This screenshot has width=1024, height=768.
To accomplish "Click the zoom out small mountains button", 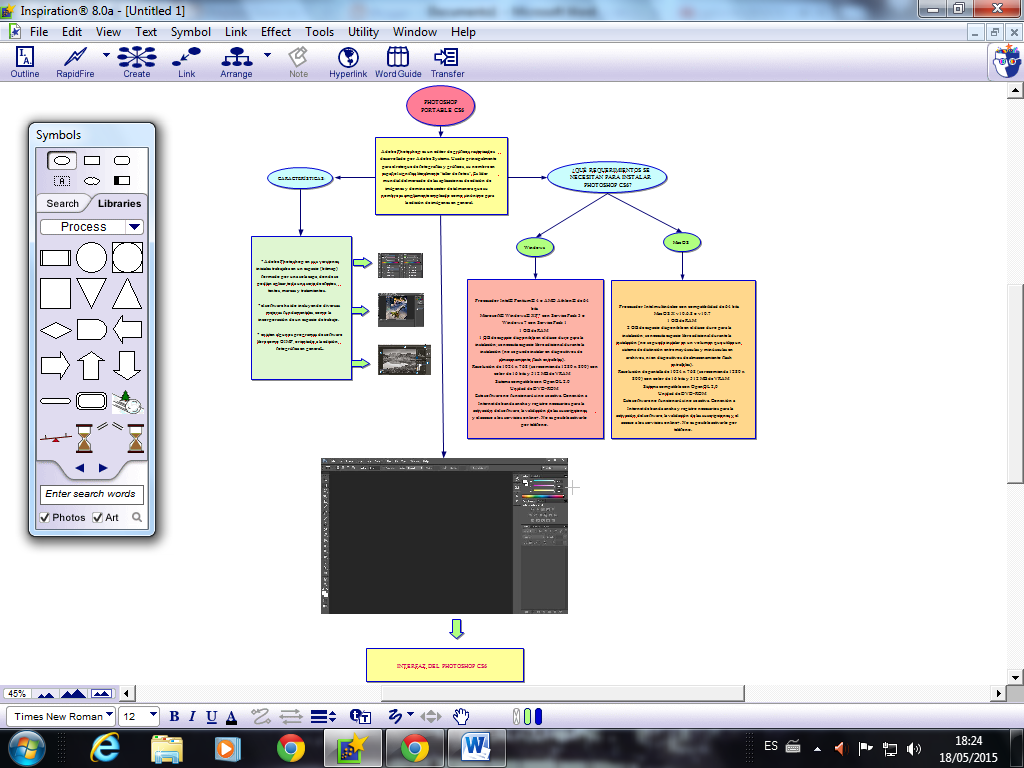I will click(x=46, y=694).
